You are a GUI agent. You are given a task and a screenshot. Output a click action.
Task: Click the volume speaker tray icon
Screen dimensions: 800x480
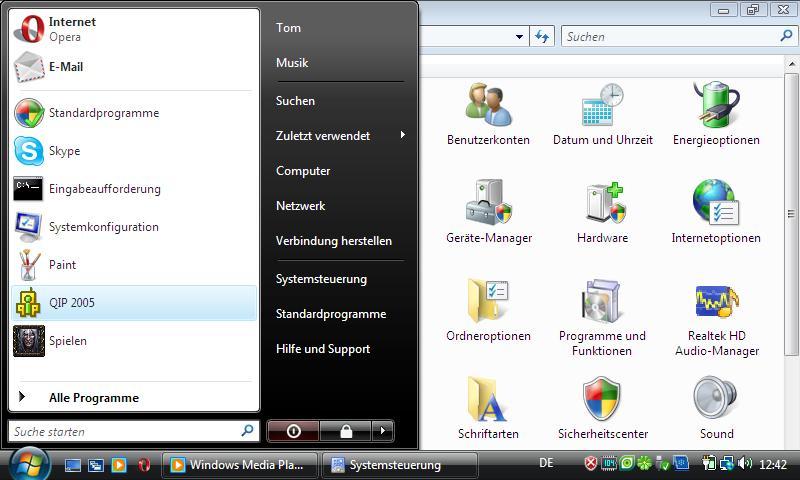[x=745, y=463]
